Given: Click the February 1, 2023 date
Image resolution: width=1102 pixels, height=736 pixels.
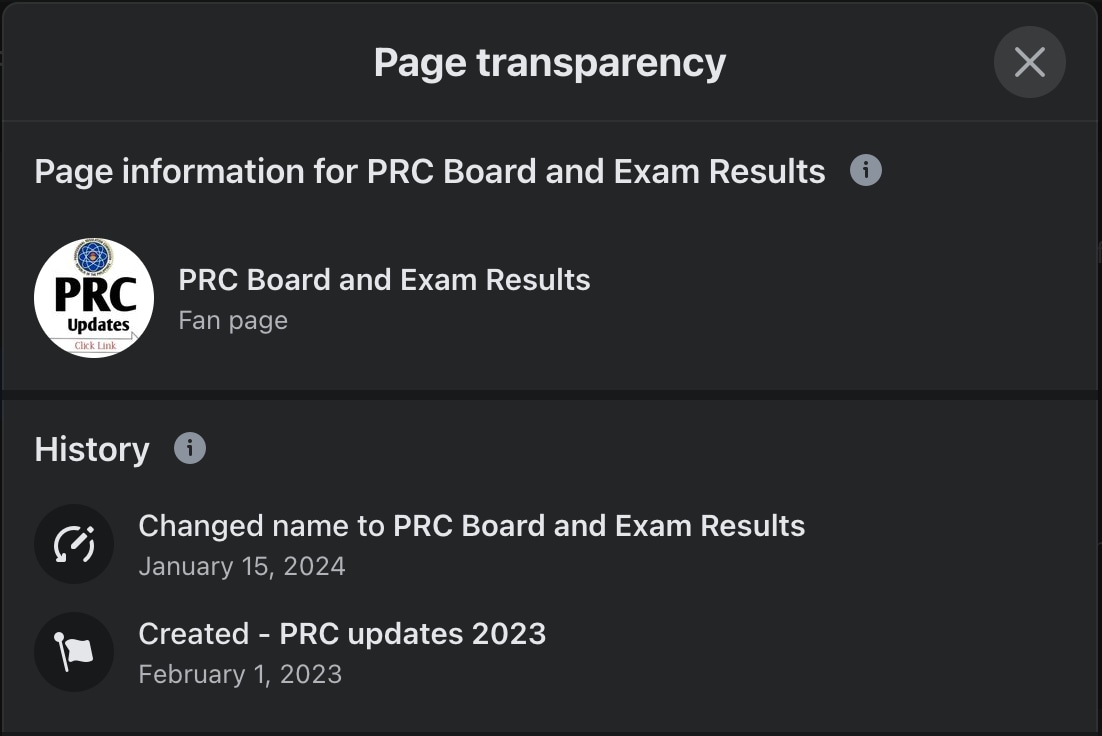Looking at the screenshot, I should pos(240,674).
